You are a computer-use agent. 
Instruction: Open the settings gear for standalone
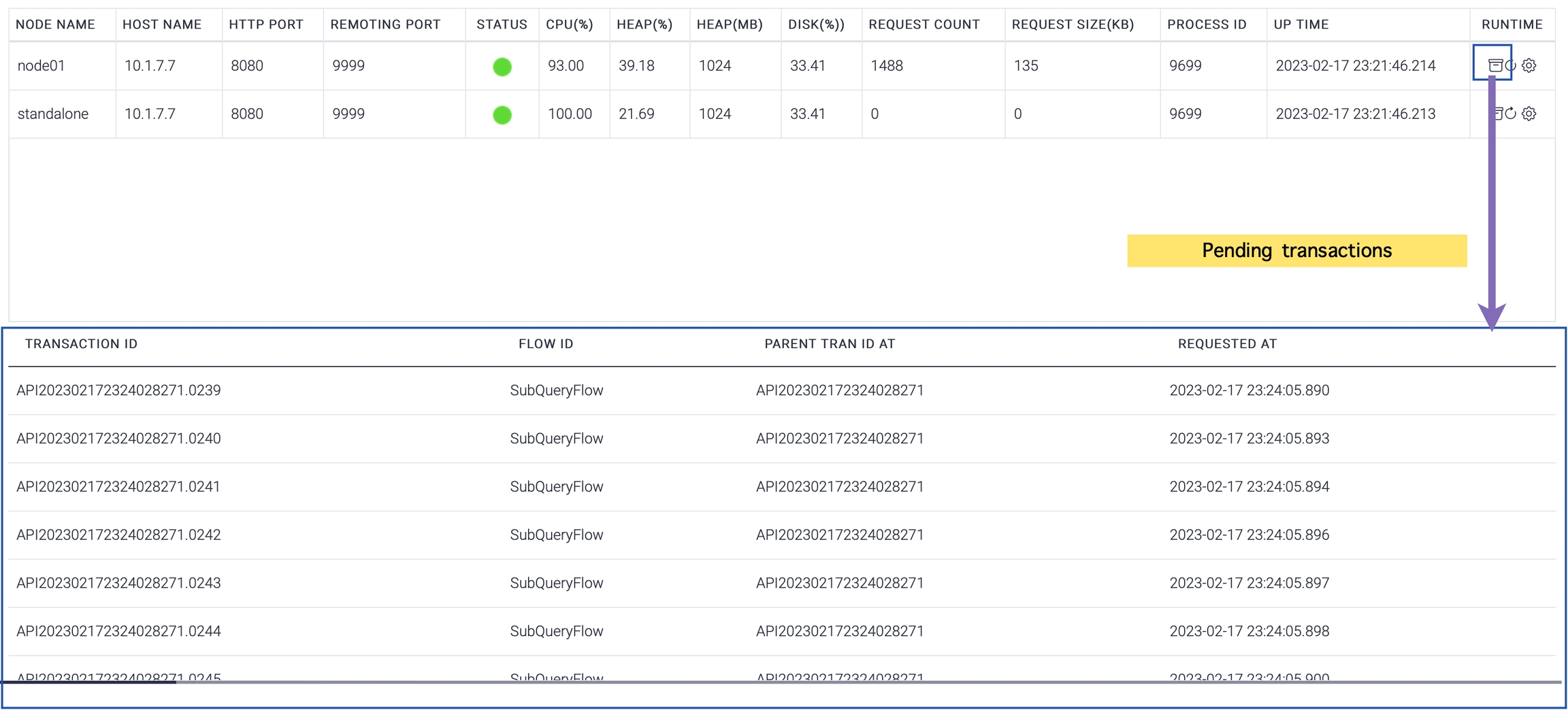(1529, 114)
